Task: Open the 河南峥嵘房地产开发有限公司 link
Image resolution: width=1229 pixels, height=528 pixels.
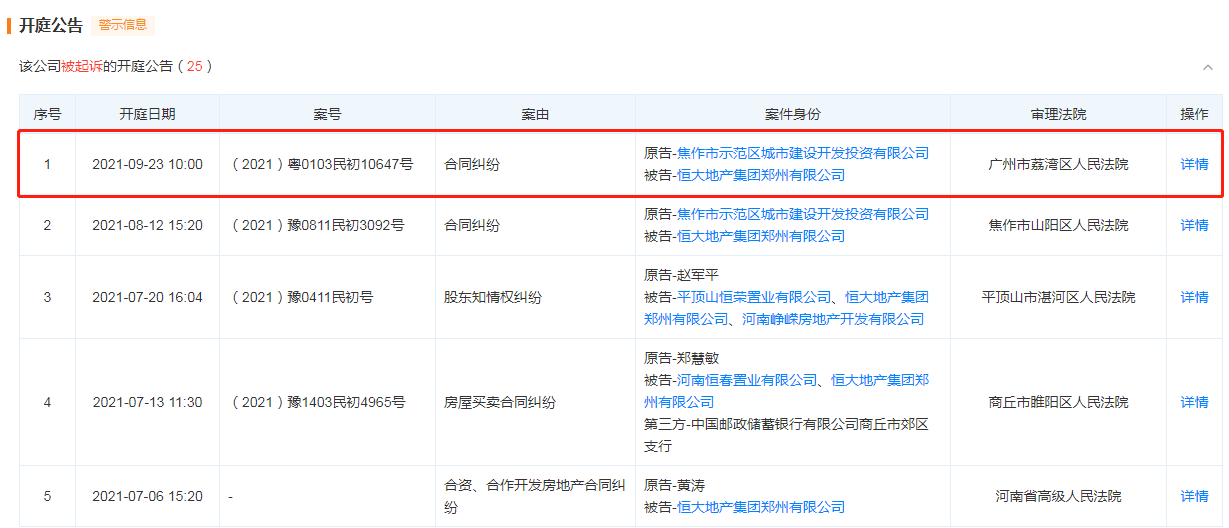Action: [x=833, y=319]
